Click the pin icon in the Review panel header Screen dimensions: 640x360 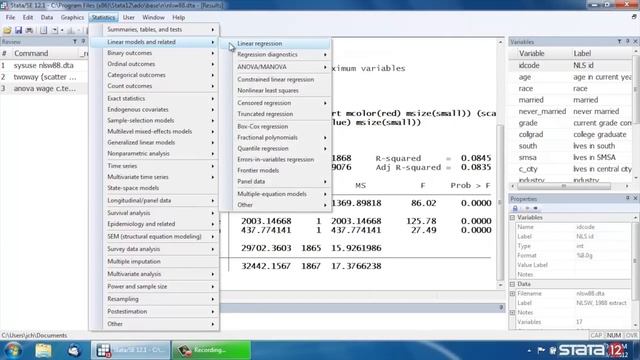point(83,41)
